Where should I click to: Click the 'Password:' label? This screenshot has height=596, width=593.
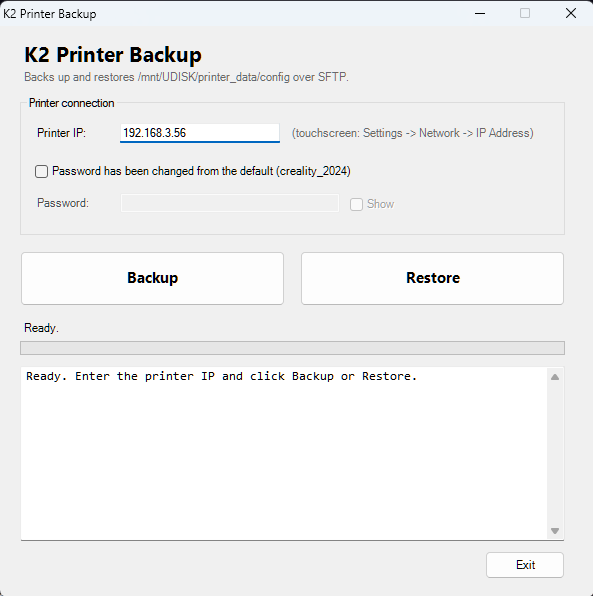coord(63,203)
